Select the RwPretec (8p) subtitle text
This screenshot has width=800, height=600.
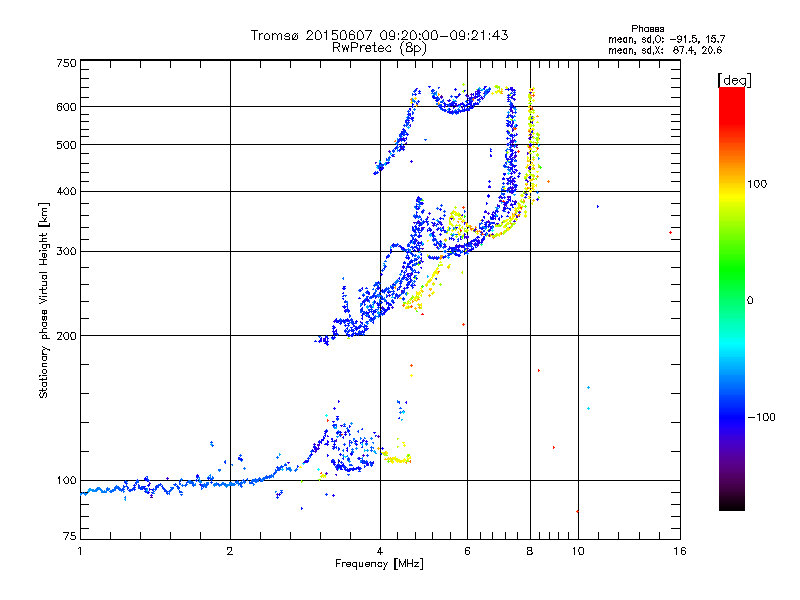pyautogui.click(x=379, y=47)
